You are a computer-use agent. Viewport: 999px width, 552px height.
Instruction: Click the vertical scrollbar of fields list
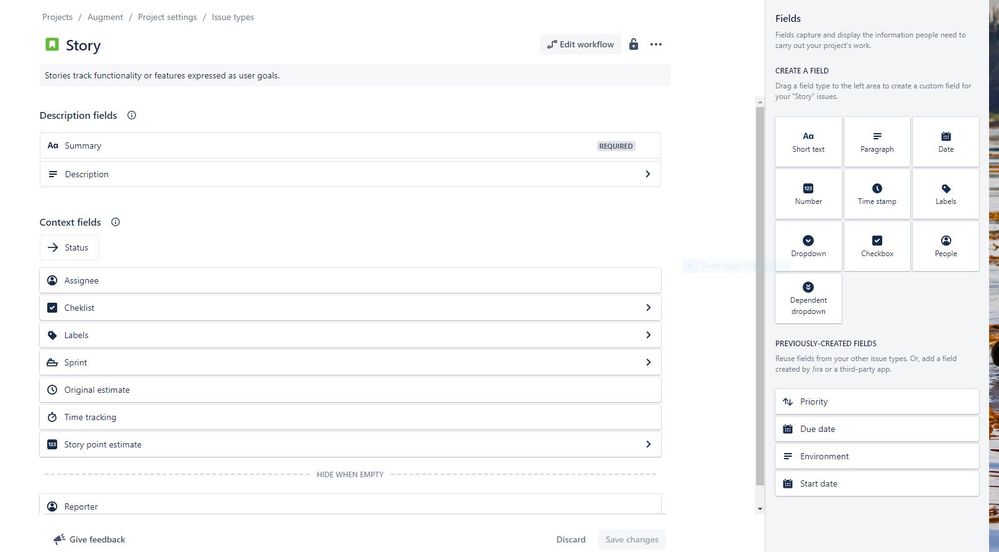click(759, 296)
